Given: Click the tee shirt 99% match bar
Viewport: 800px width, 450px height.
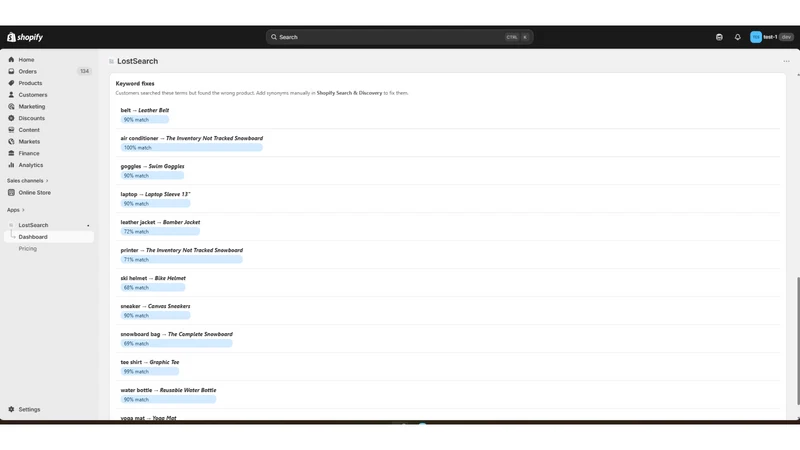Looking at the screenshot, I should 150,372.
